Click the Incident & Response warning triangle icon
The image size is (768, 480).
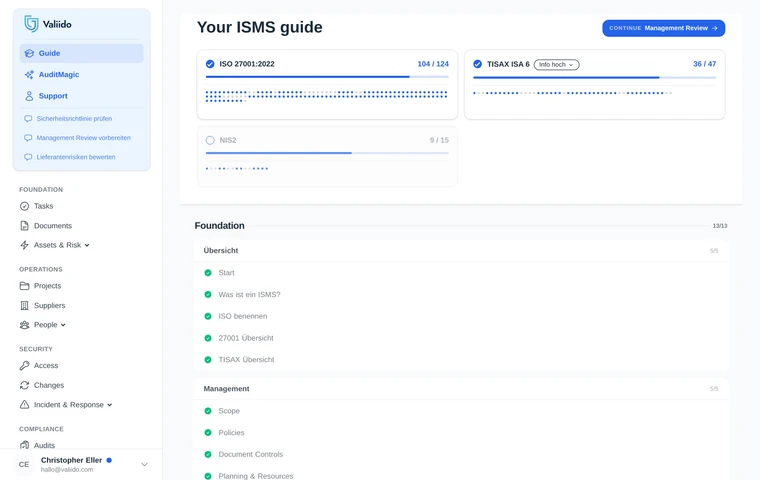pyautogui.click(x=24, y=405)
